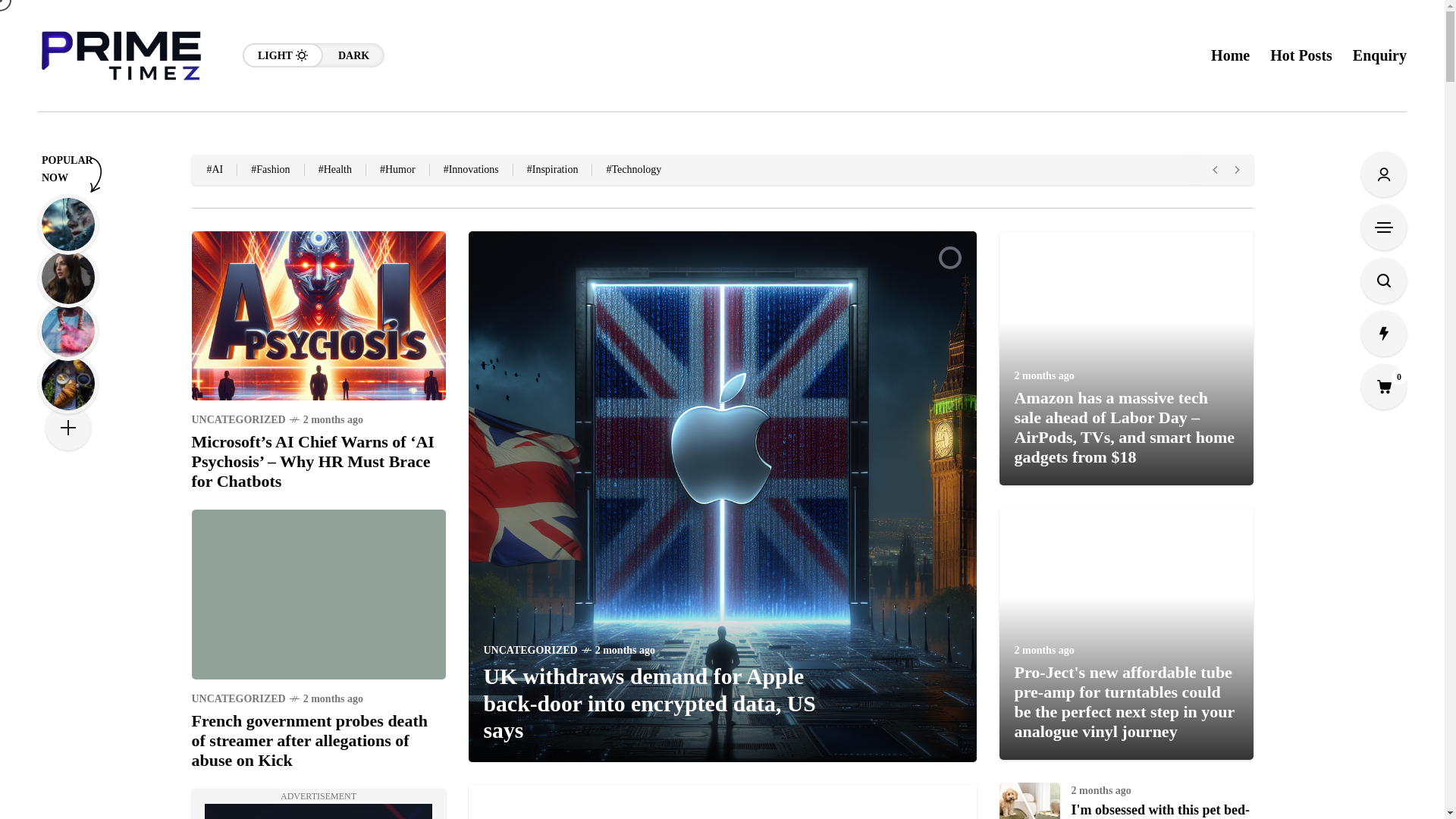Click '2 months ago' above Amazon article
This screenshot has height=819, width=1456.
pos(1043,376)
